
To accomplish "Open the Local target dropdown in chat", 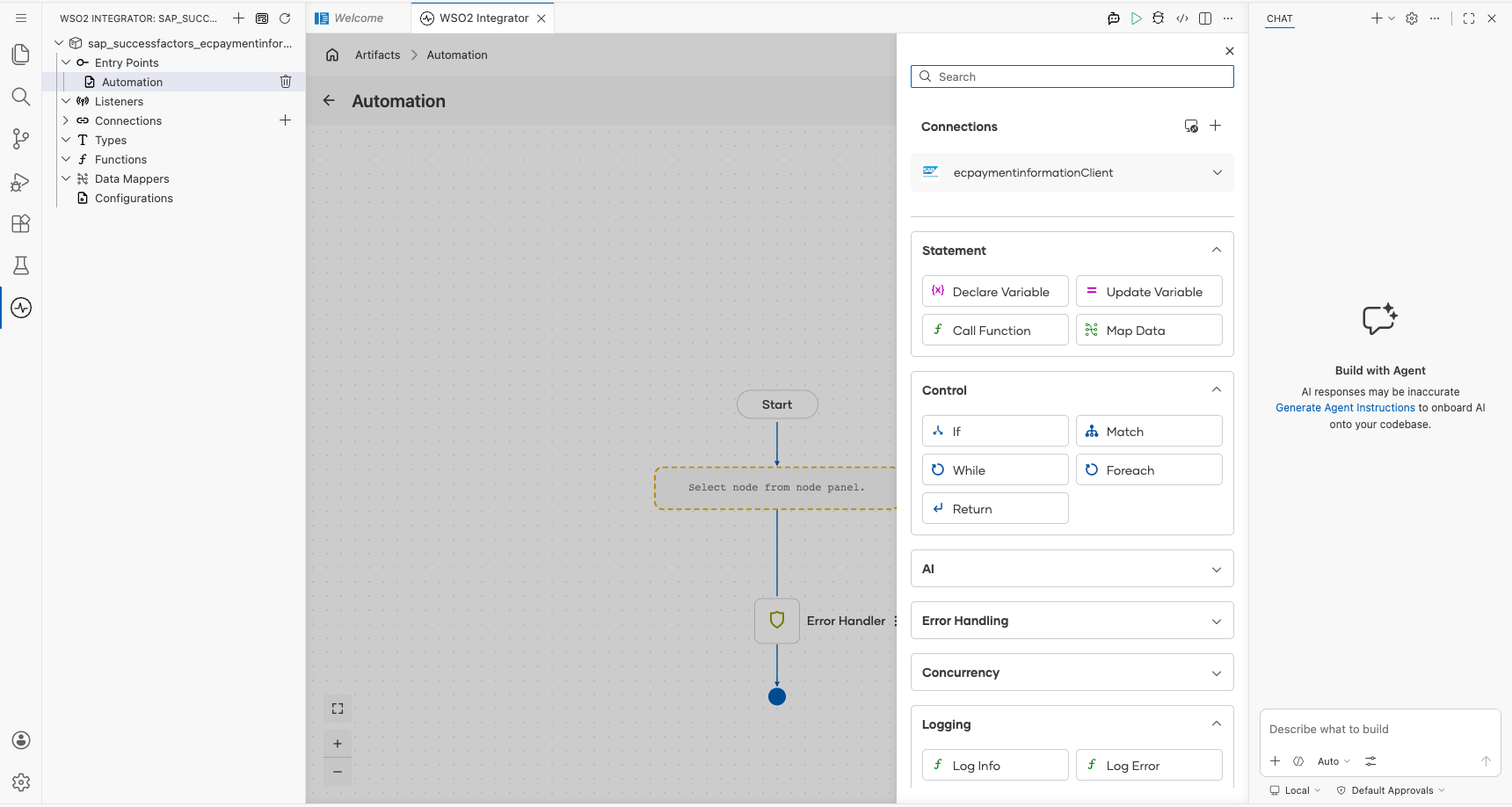I will [1296, 790].
